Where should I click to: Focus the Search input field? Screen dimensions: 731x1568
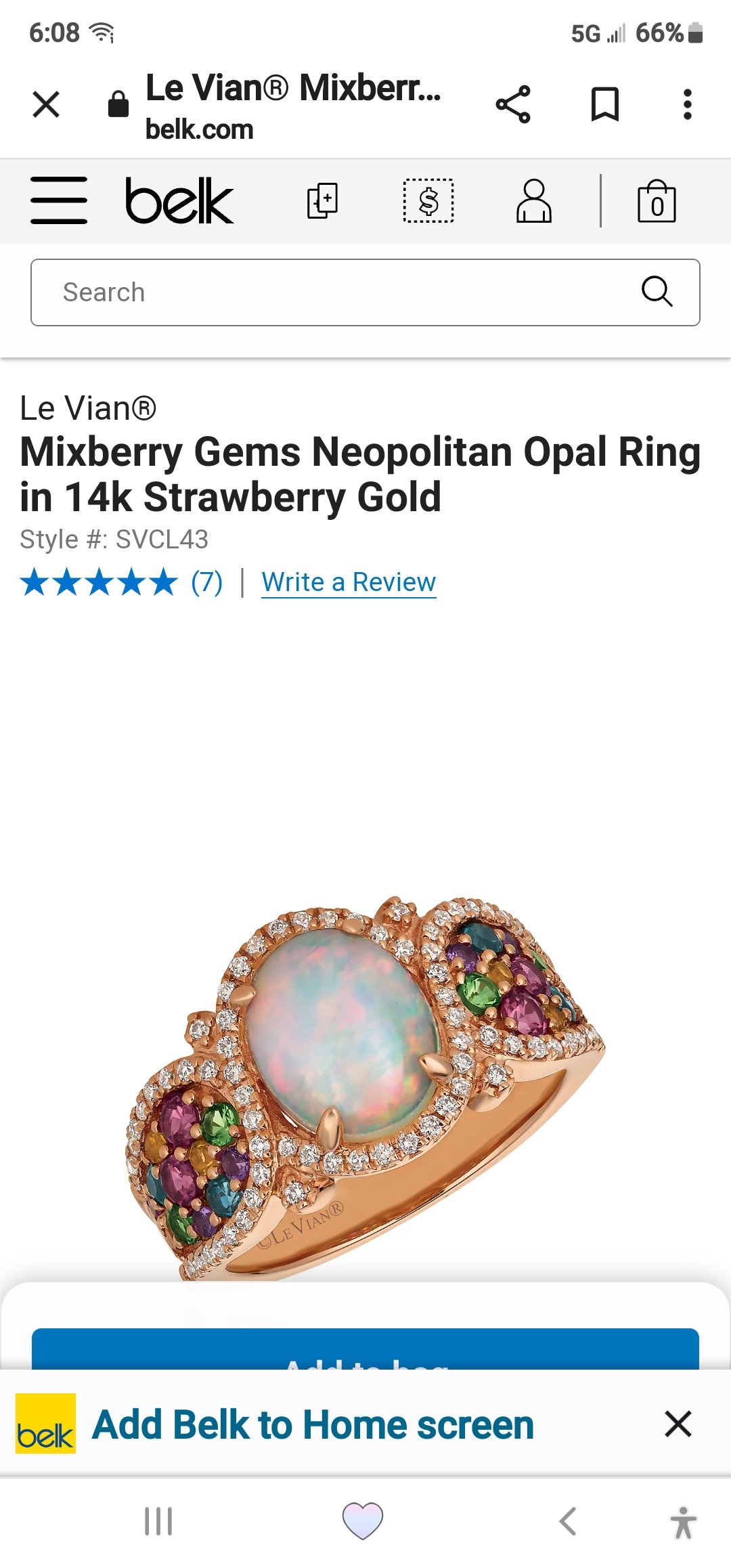coord(365,292)
